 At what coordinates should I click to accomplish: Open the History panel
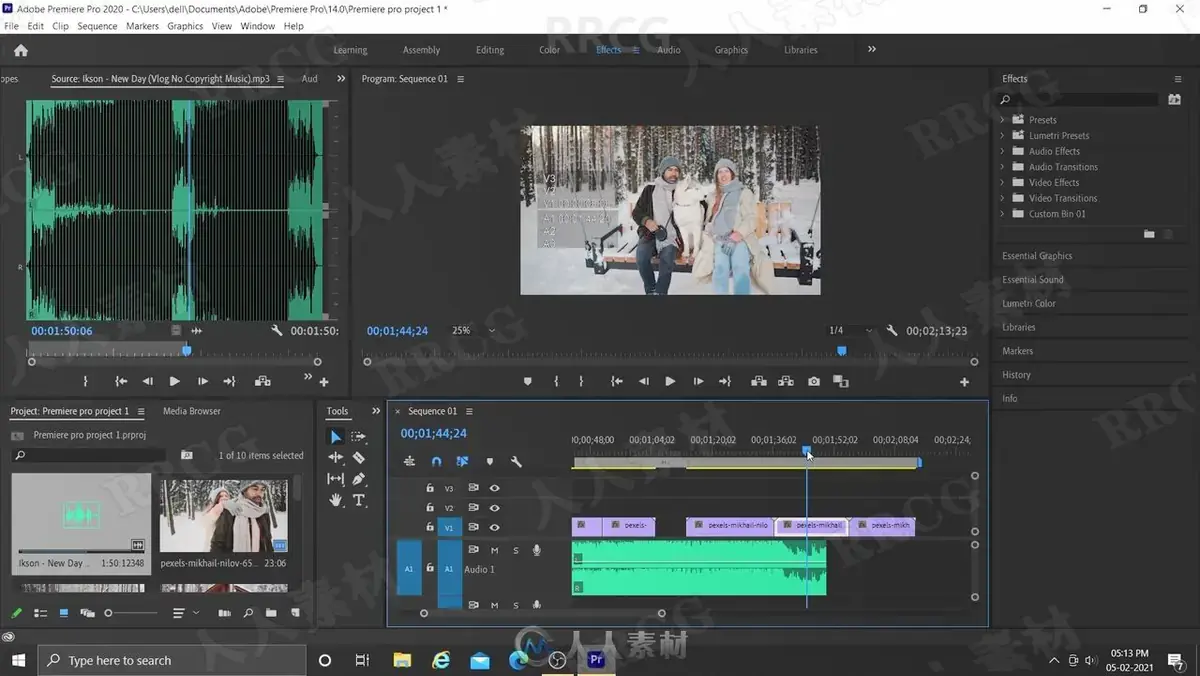1016,375
